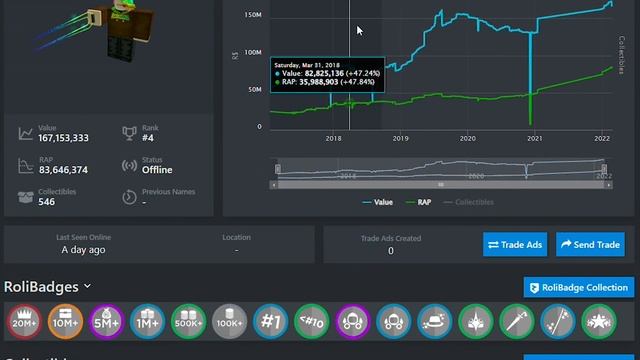
Task: Click the chart navigator left handle
Action: point(278,169)
